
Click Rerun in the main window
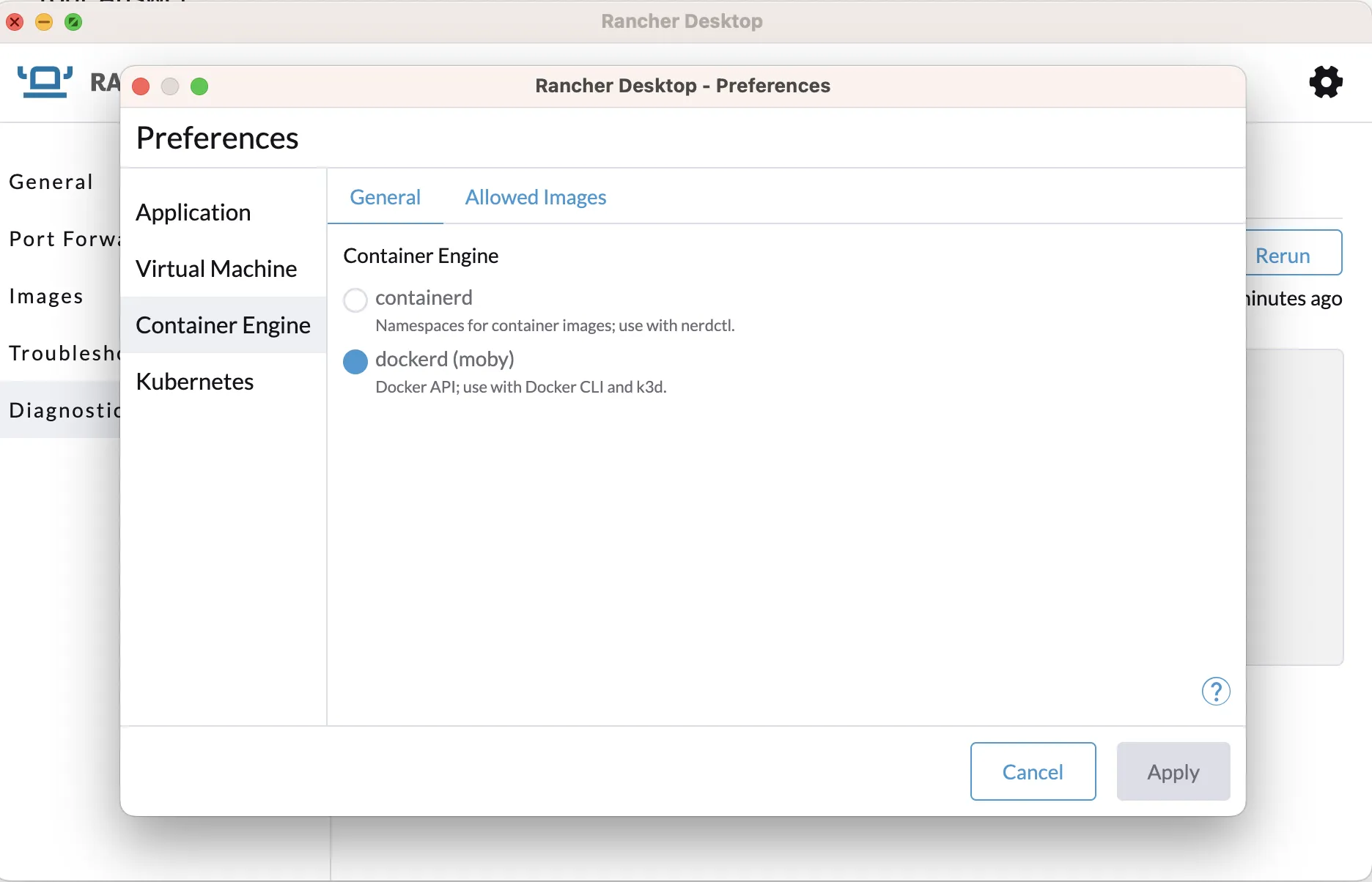coord(1294,253)
